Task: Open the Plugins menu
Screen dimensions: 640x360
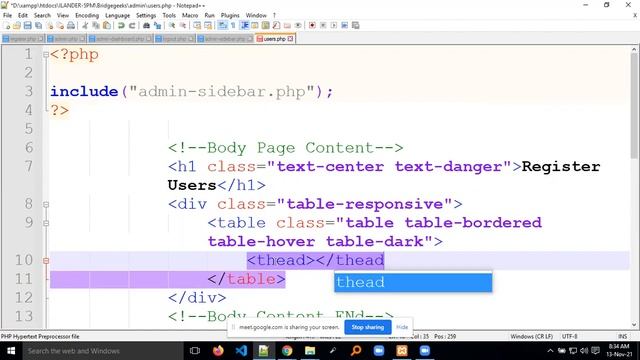Action: tap(230, 15)
